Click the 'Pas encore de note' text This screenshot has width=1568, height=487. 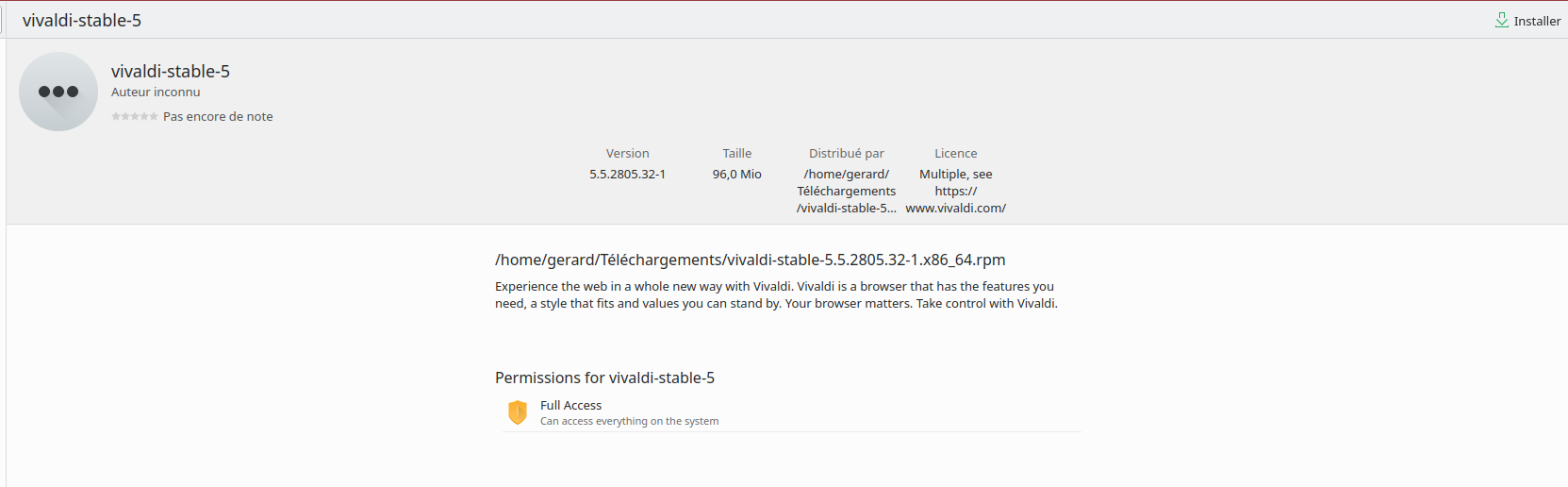[218, 117]
